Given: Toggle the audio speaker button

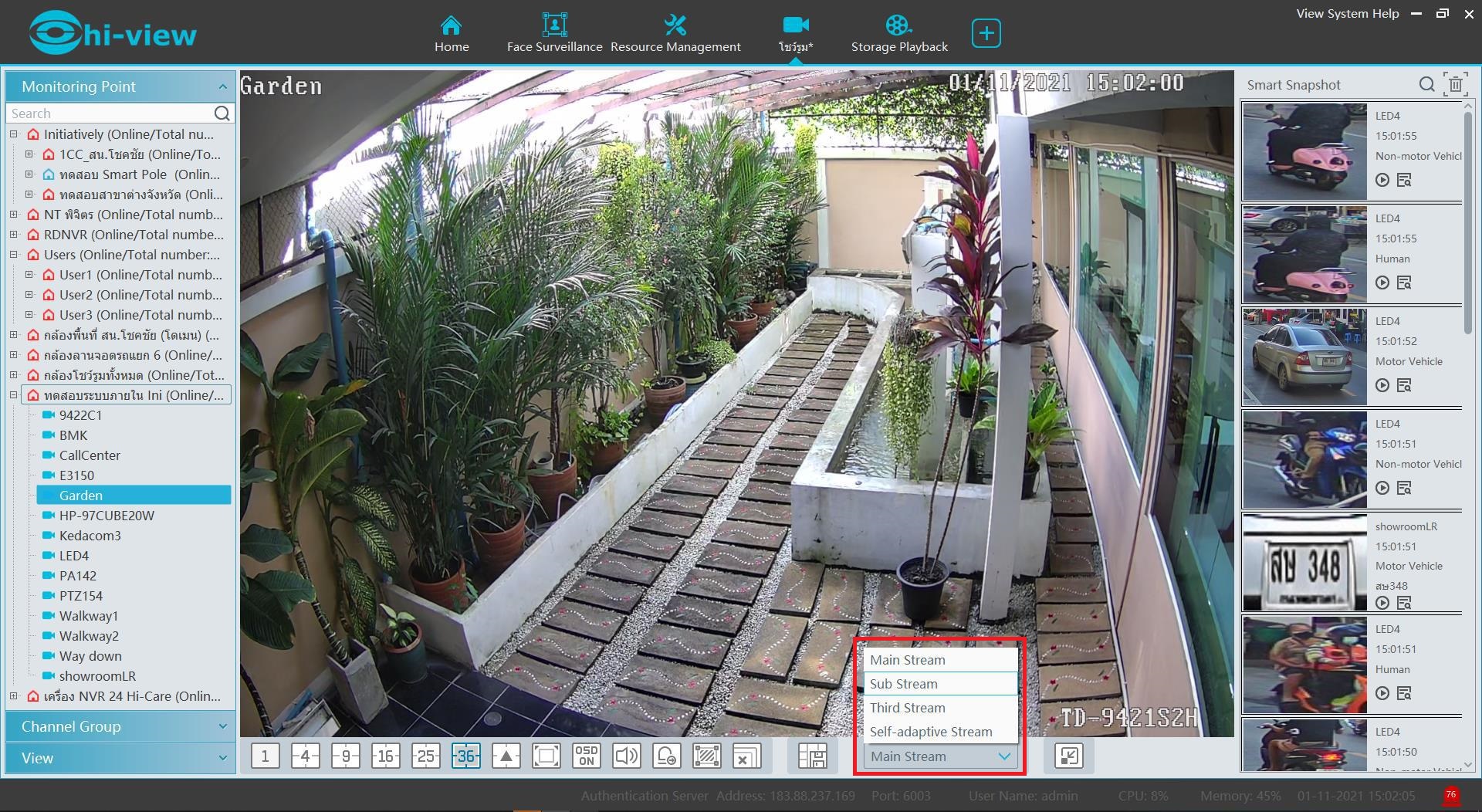Looking at the screenshot, I should pos(626,756).
